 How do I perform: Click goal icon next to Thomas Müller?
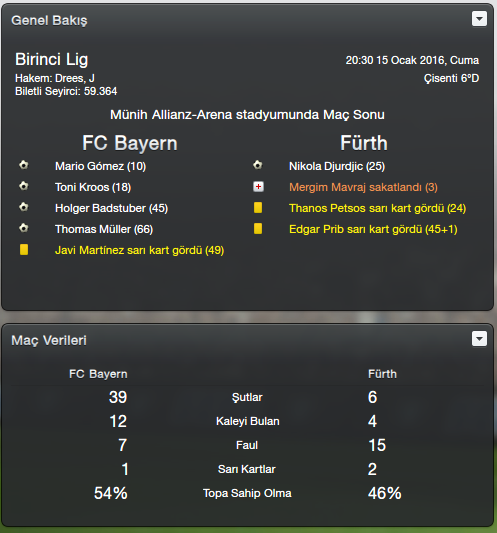coord(24,228)
